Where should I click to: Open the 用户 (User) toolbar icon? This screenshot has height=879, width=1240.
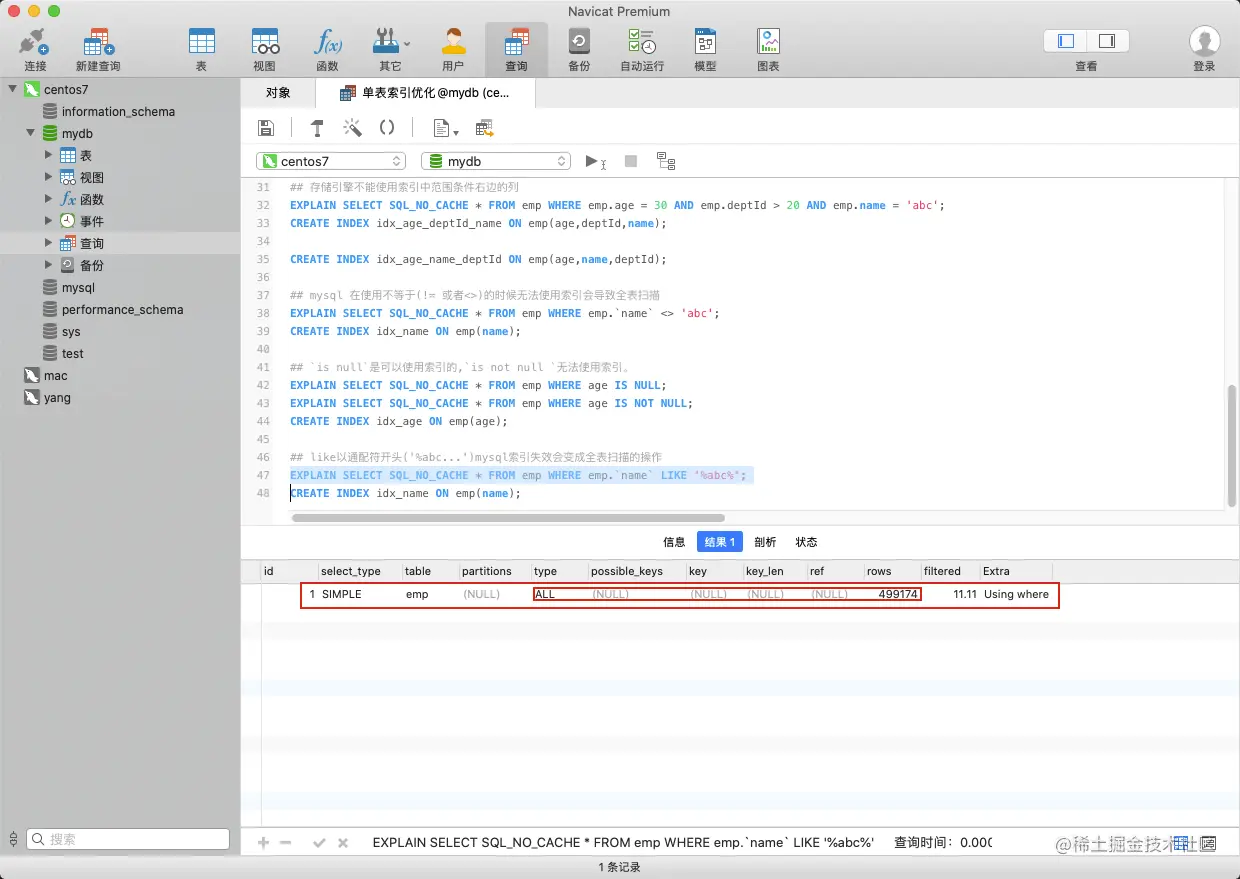453,48
